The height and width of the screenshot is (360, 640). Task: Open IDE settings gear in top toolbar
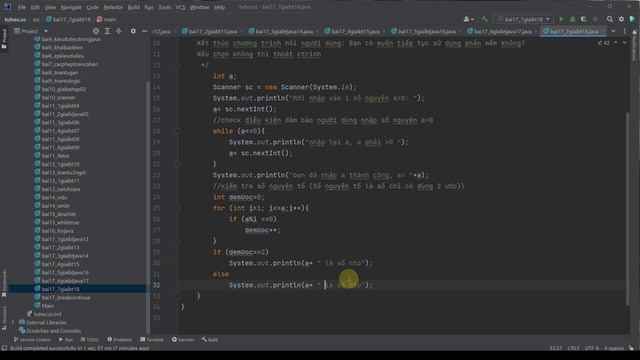point(621,19)
